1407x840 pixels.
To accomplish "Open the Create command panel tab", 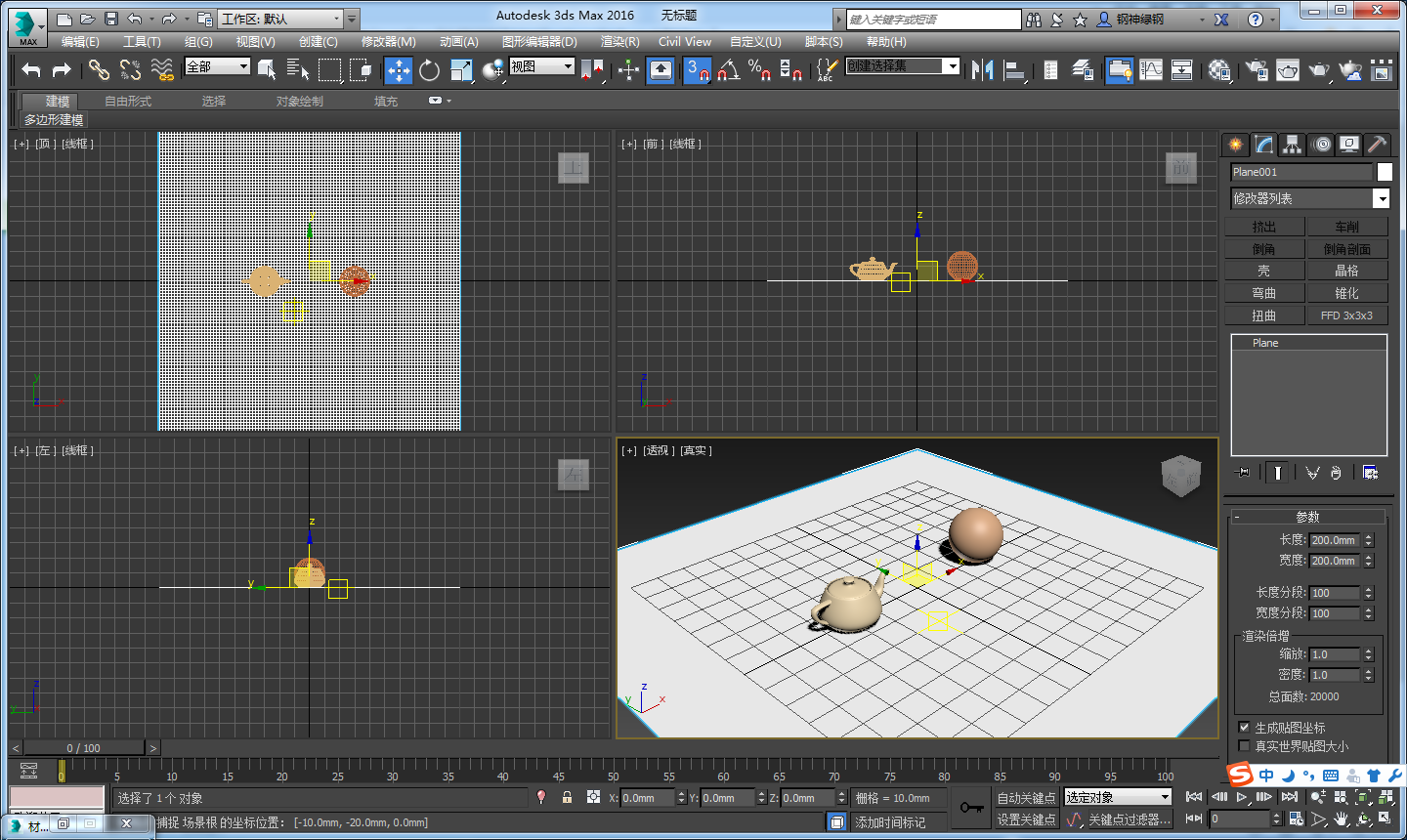I will pyautogui.click(x=1236, y=145).
